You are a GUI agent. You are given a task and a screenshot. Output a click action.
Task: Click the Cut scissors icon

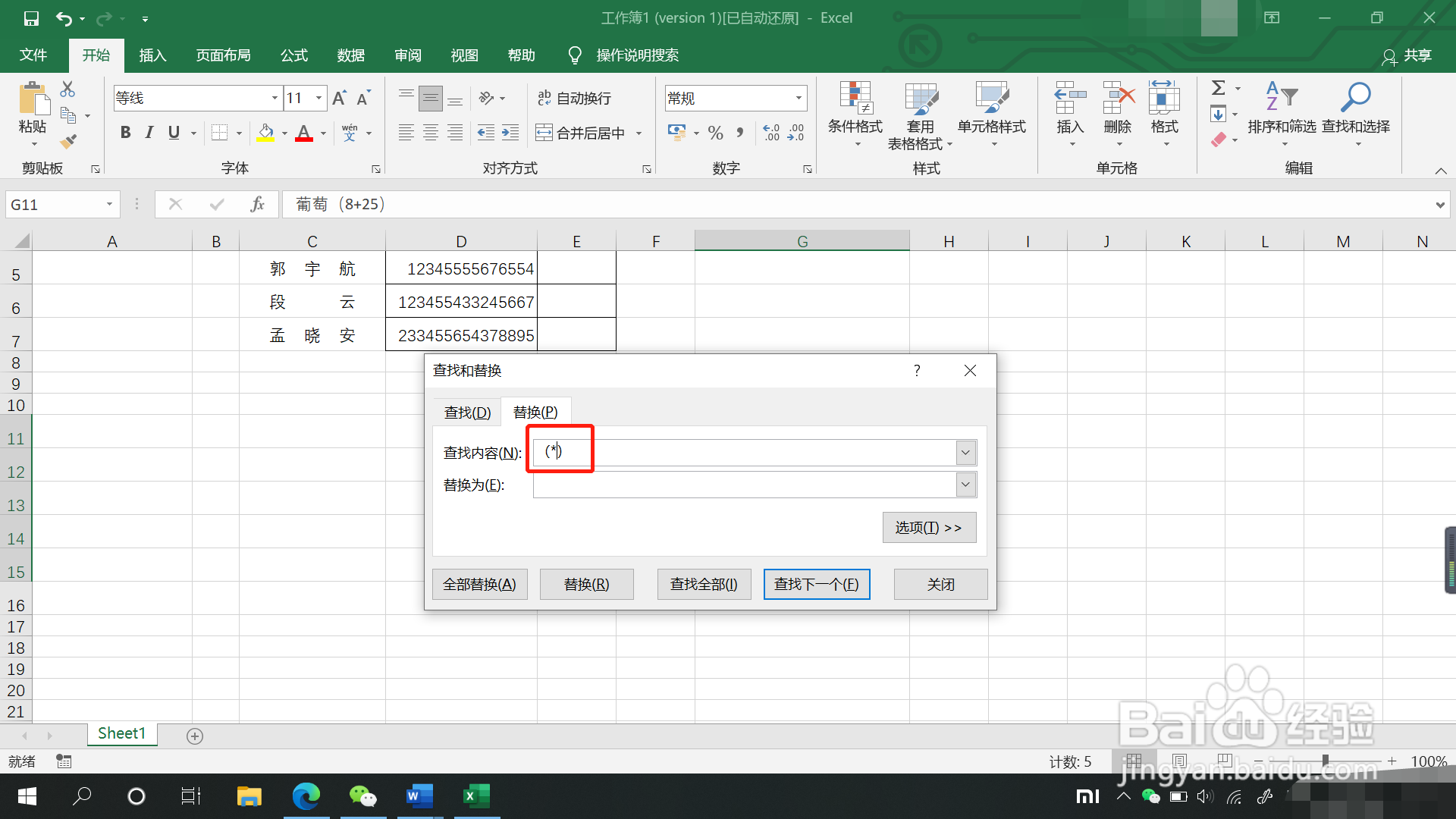pos(67,89)
